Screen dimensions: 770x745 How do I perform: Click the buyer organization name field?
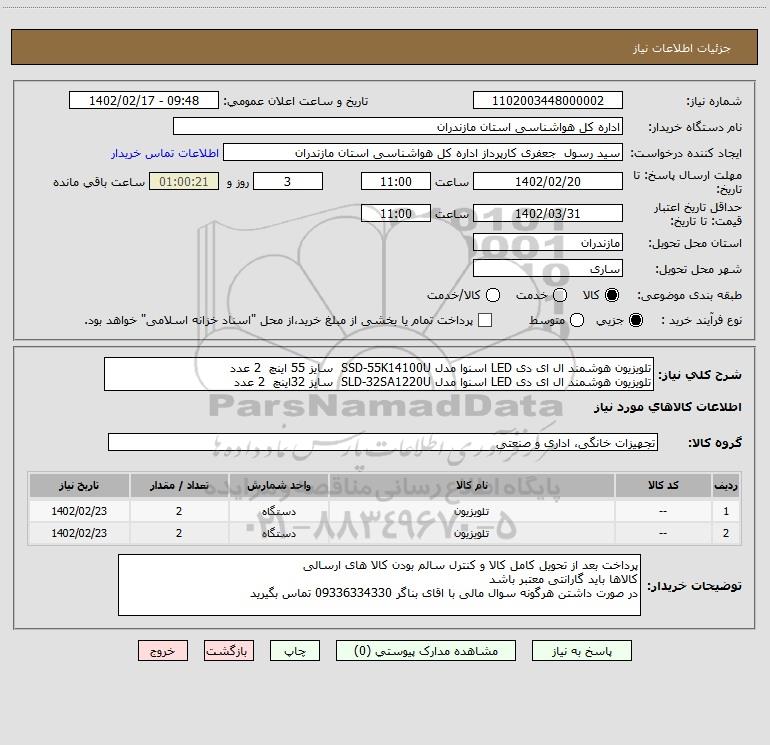[x=398, y=127]
